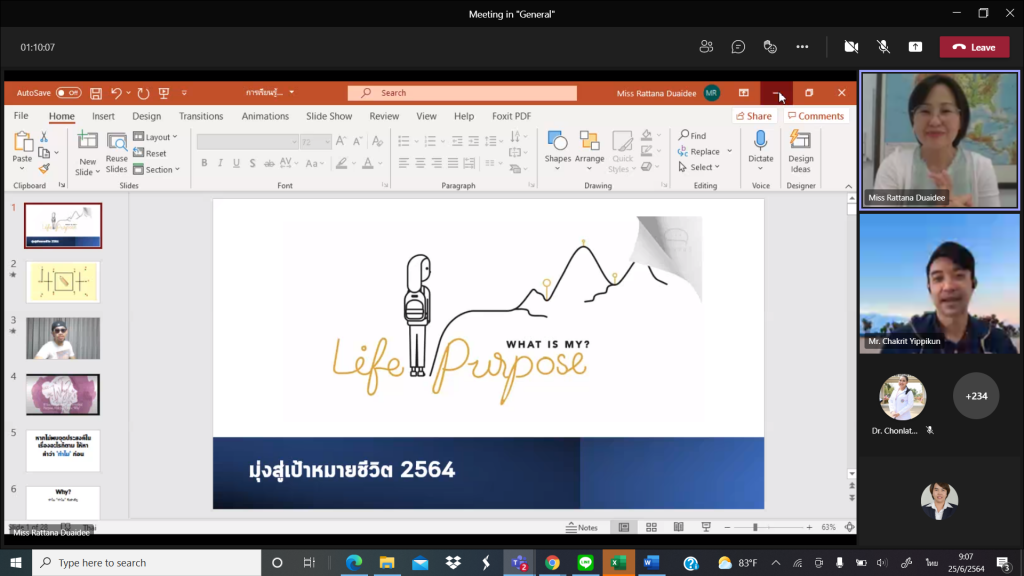
Task: Open the Arrange menu
Action: tap(589, 152)
